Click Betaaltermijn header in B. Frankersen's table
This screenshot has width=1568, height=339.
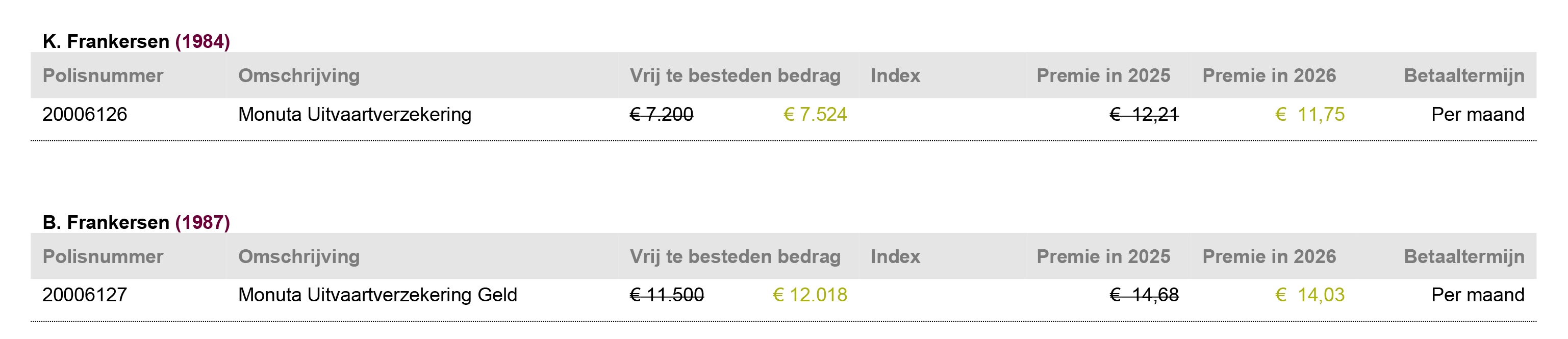(1464, 257)
